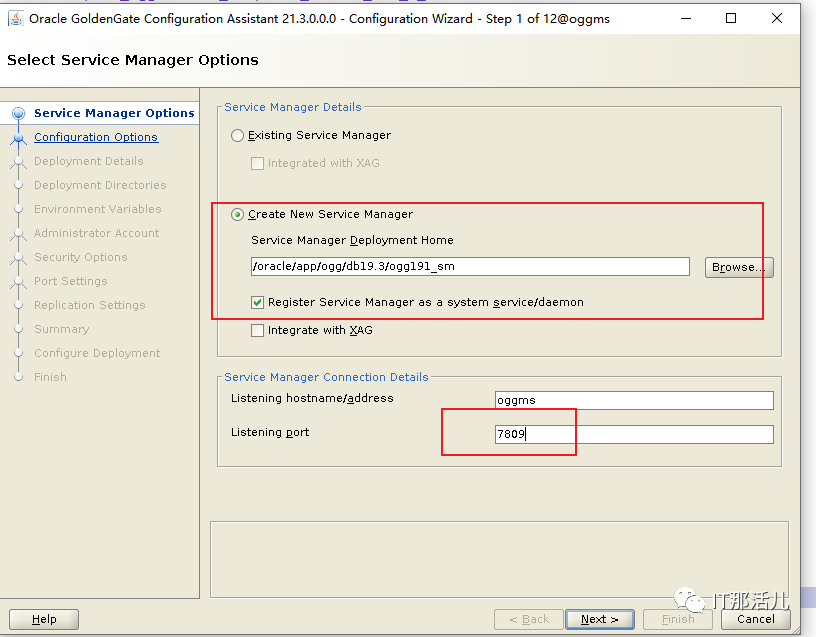Open Configuration Options step link
This screenshot has height=637, width=816.
point(96,137)
